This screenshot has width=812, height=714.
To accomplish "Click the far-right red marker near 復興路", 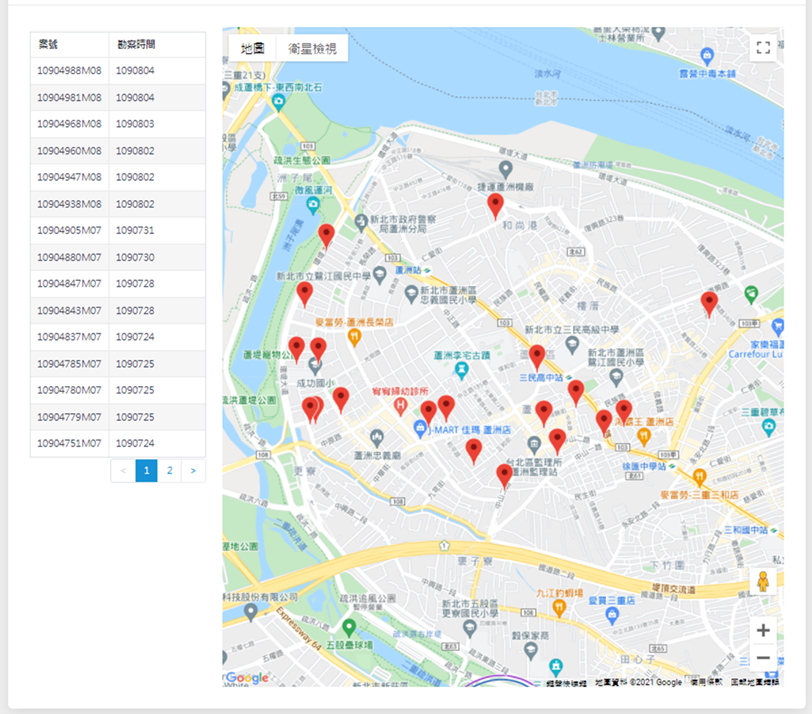I will (x=709, y=303).
